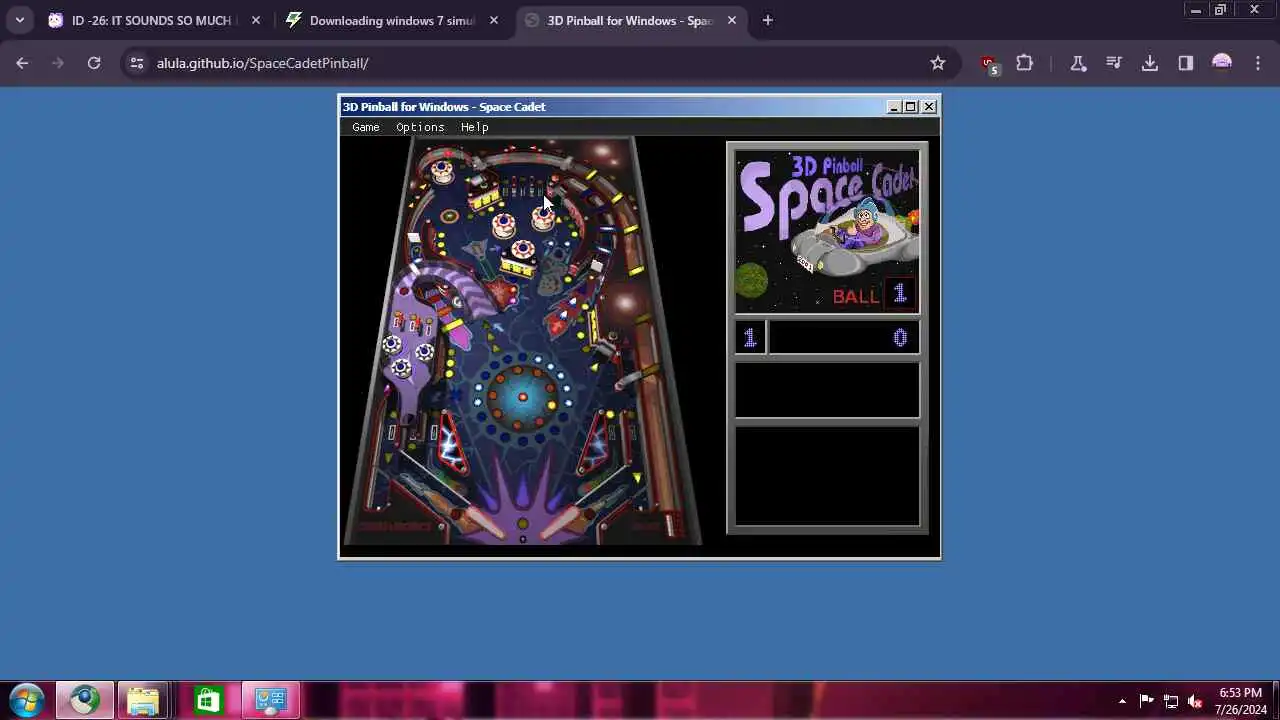This screenshot has width=1280, height=720.
Task: Reload the current page
Action: click(x=94, y=63)
